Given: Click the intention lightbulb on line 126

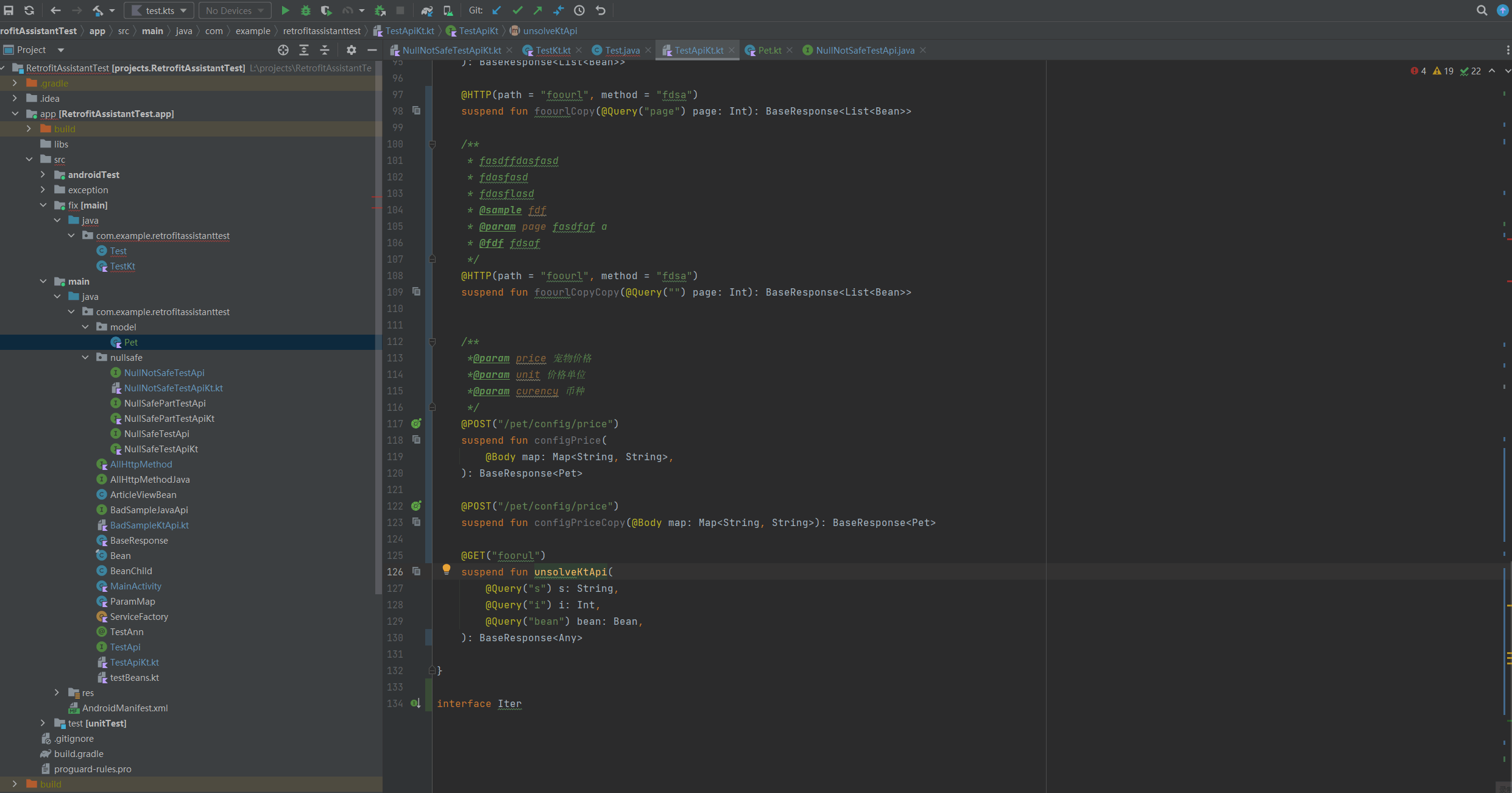Looking at the screenshot, I should click(447, 569).
